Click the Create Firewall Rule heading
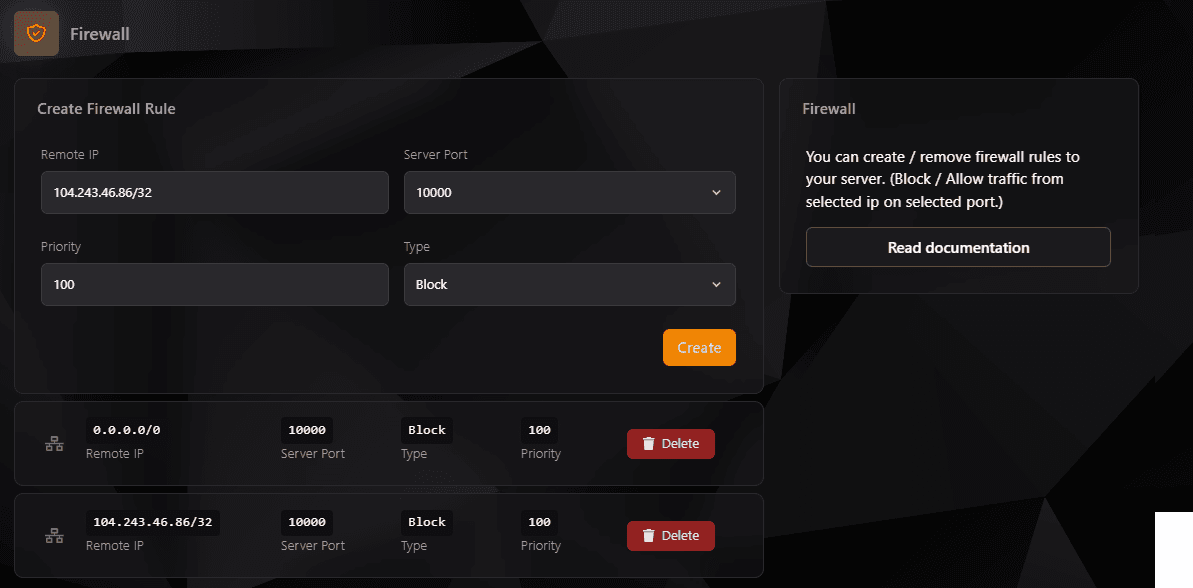This screenshot has height=588, width=1193. click(107, 109)
